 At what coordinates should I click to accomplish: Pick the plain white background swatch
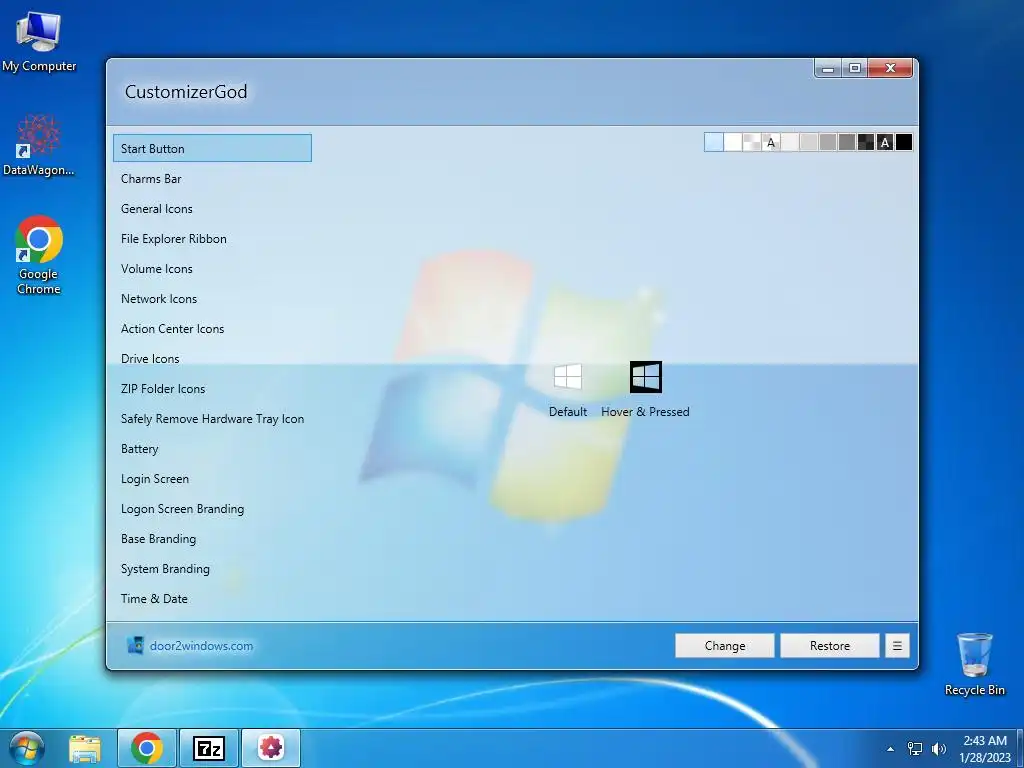click(x=733, y=142)
